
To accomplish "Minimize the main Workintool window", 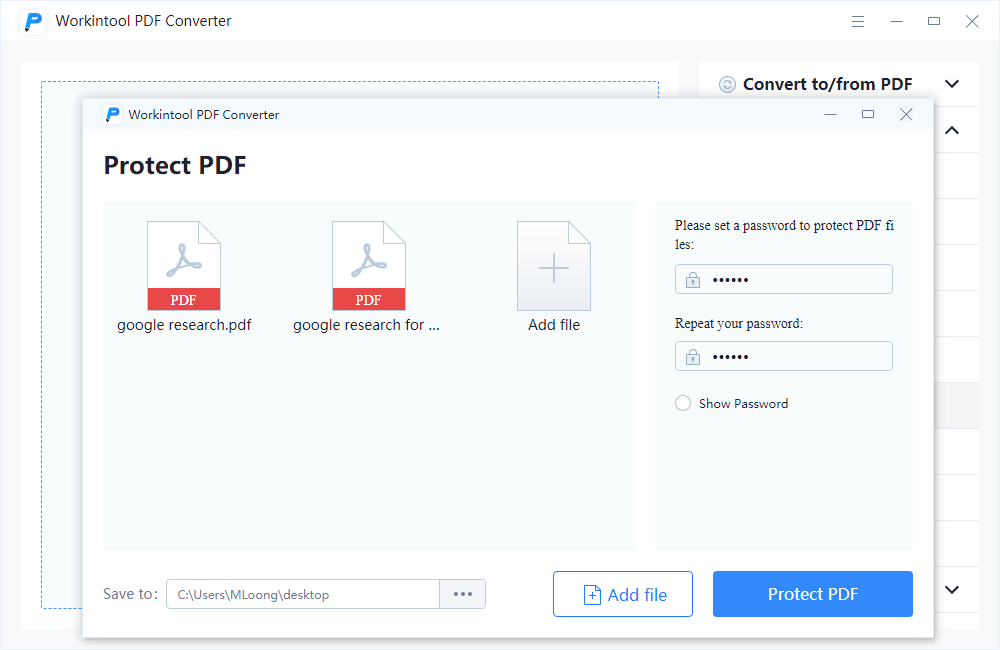I will pos(896,22).
